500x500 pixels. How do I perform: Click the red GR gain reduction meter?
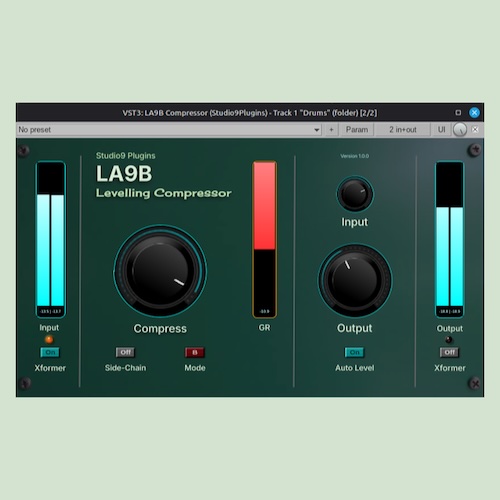click(x=265, y=239)
